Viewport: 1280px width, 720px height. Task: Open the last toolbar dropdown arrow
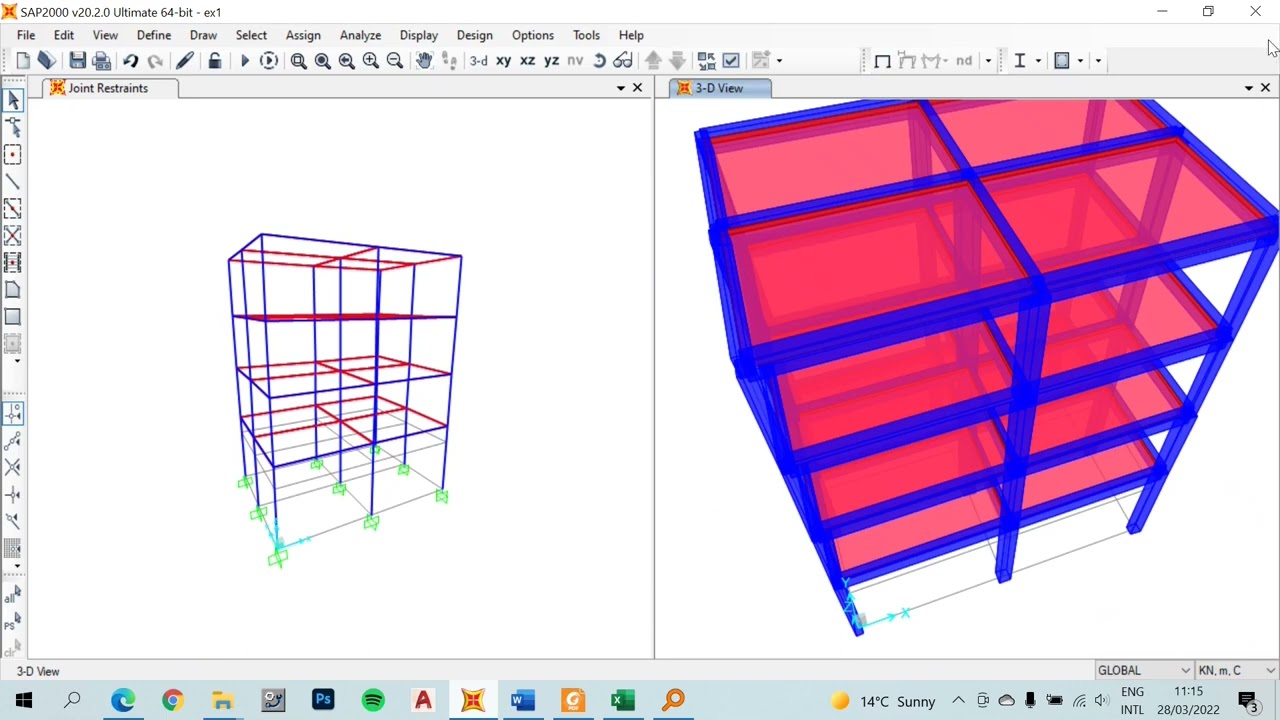coord(1098,61)
